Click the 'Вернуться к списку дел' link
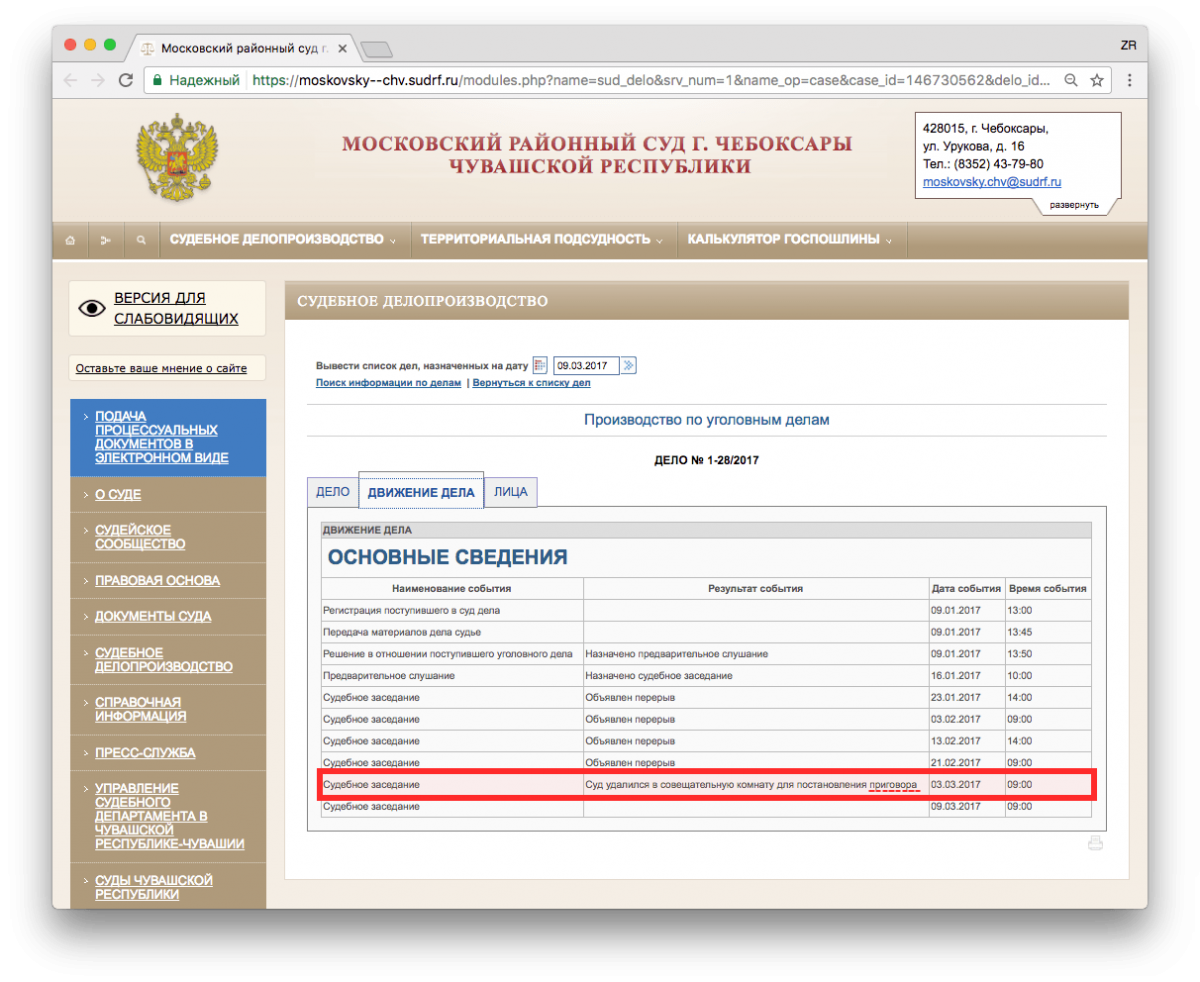 tap(531, 383)
